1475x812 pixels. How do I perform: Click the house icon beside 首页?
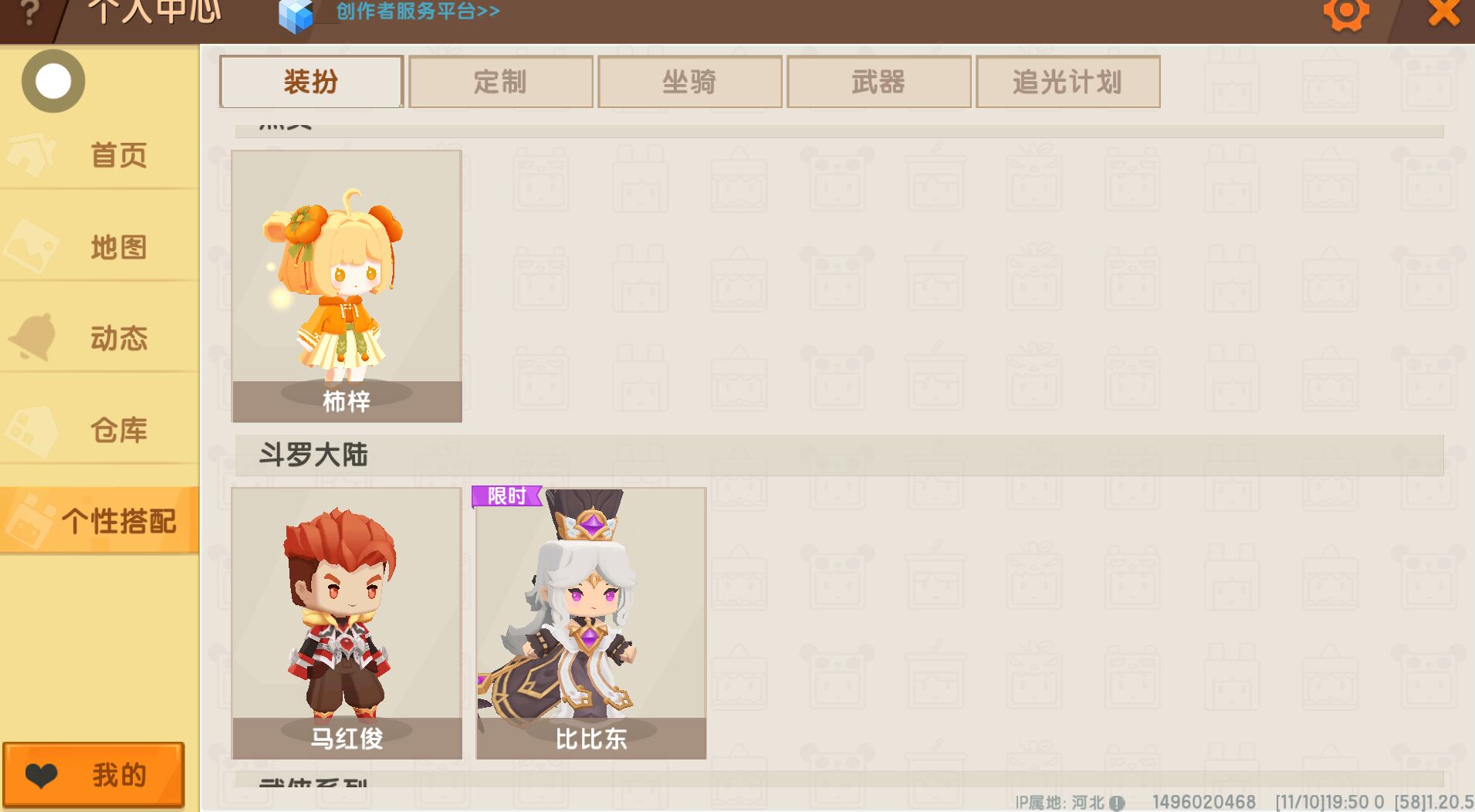click(x=32, y=153)
